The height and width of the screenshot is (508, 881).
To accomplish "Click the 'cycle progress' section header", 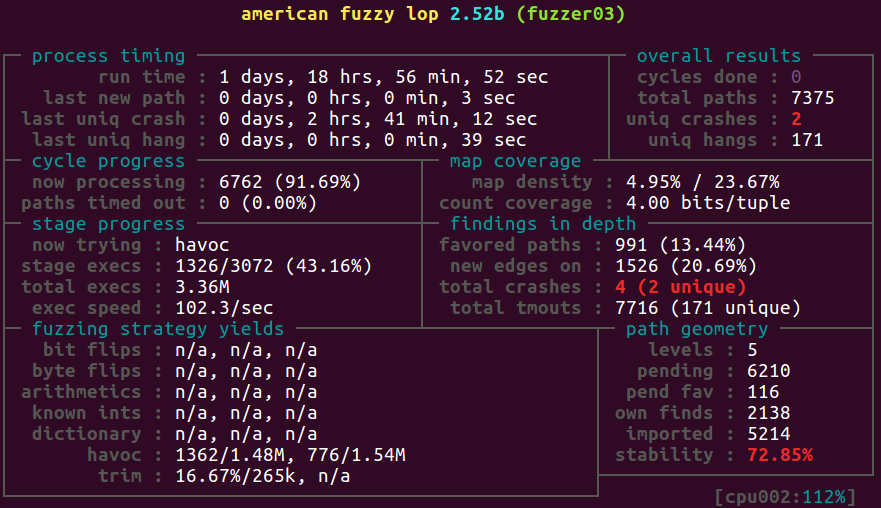I will [108, 161].
